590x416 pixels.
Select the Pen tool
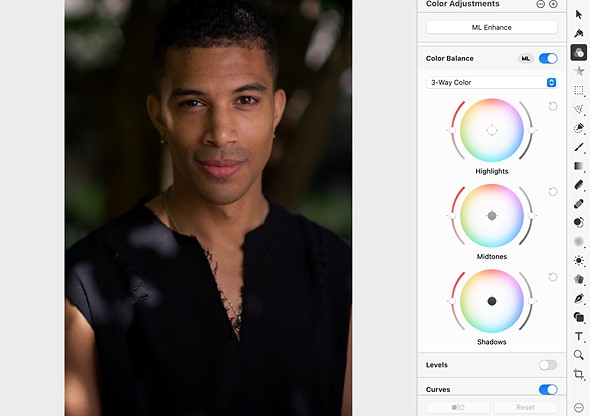pos(579,298)
